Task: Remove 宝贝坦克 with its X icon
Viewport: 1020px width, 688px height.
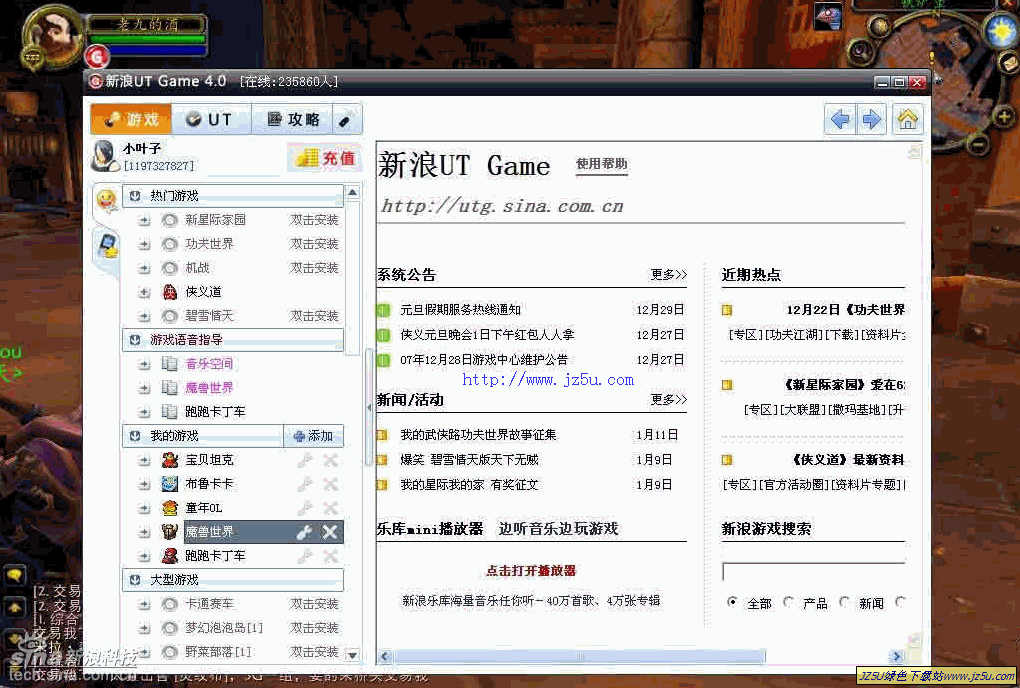Action: [330, 460]
